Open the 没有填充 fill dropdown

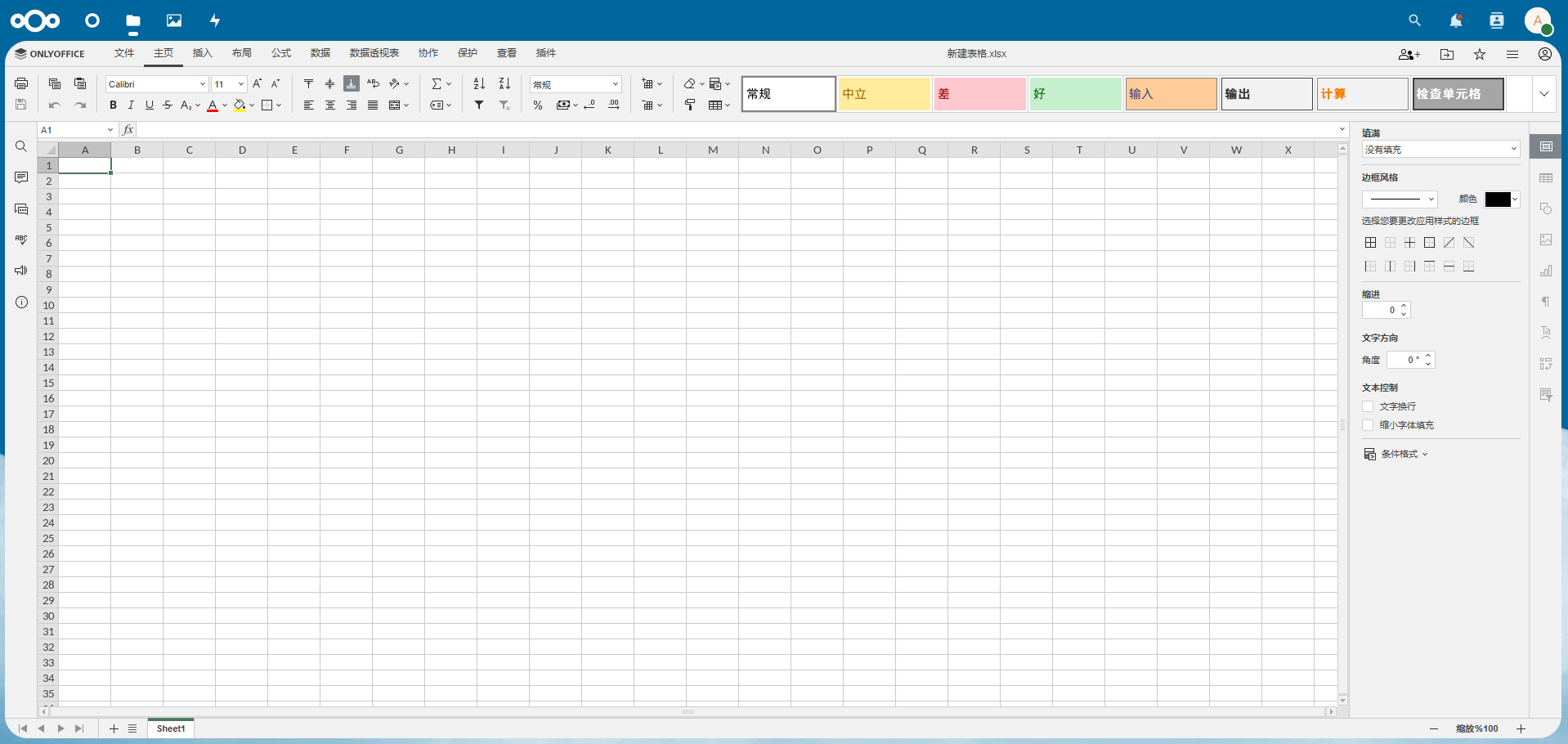[x=1440, y=150]
